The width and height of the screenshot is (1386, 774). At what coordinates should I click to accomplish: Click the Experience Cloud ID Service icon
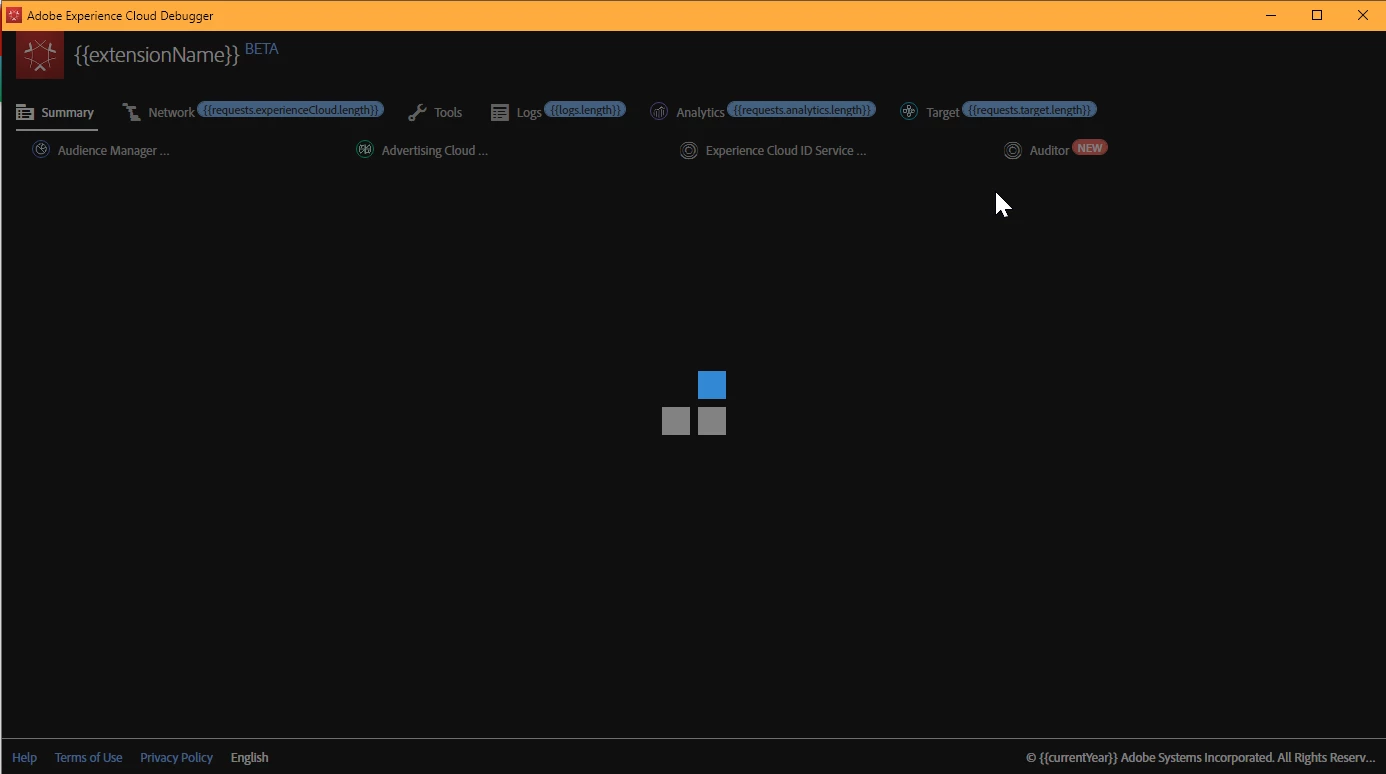click(x=689, y=151)
